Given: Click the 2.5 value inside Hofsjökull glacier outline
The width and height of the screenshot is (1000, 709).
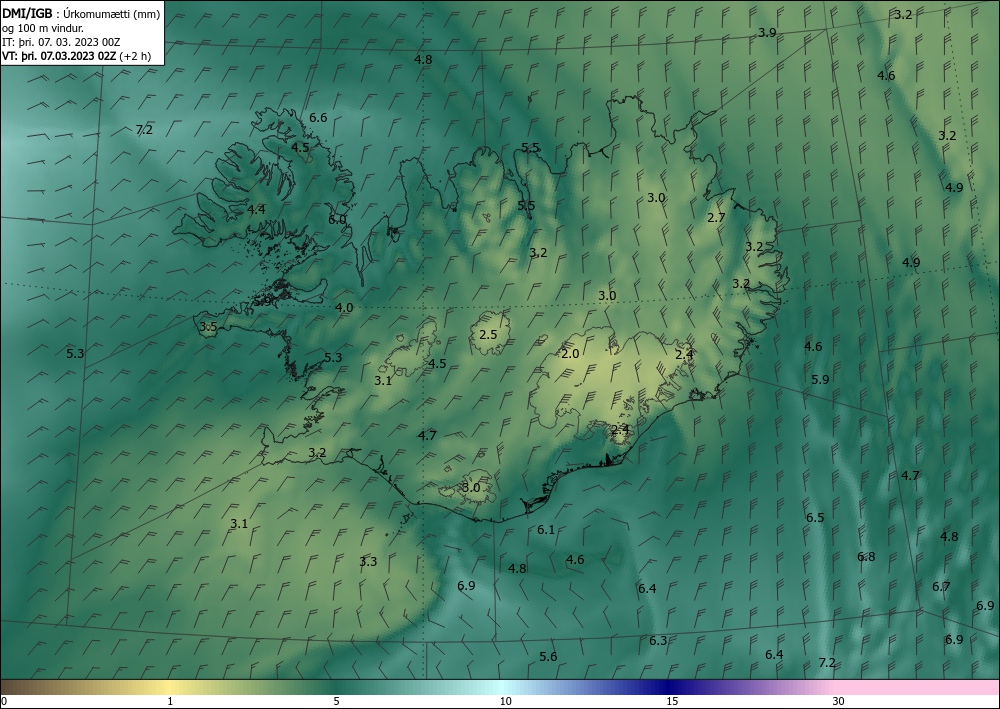Looking at the screenshot, I should click(488, 334).
